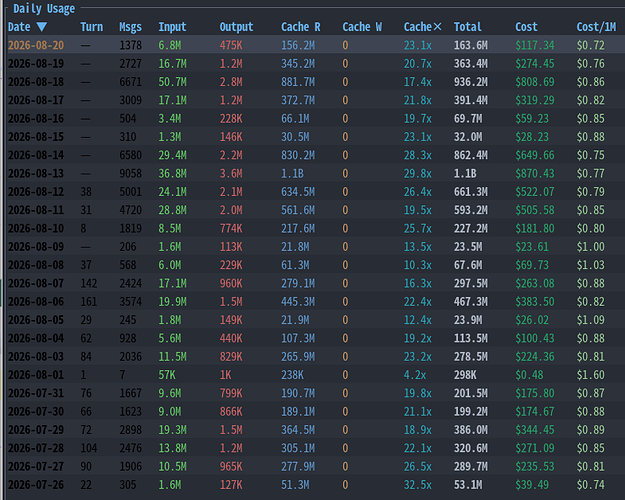Image resolution: width=625 pixels, height=500 pixels.
Task: Click the Cost column header
Action: 526,27
